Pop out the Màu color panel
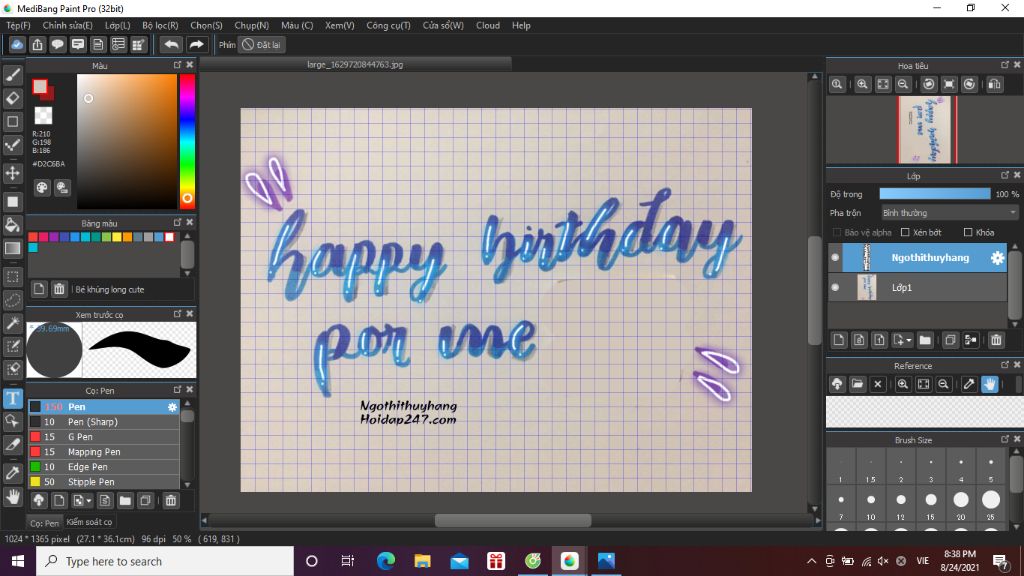Viewport: 1024px width, 576px height. (x=177, y=65)
